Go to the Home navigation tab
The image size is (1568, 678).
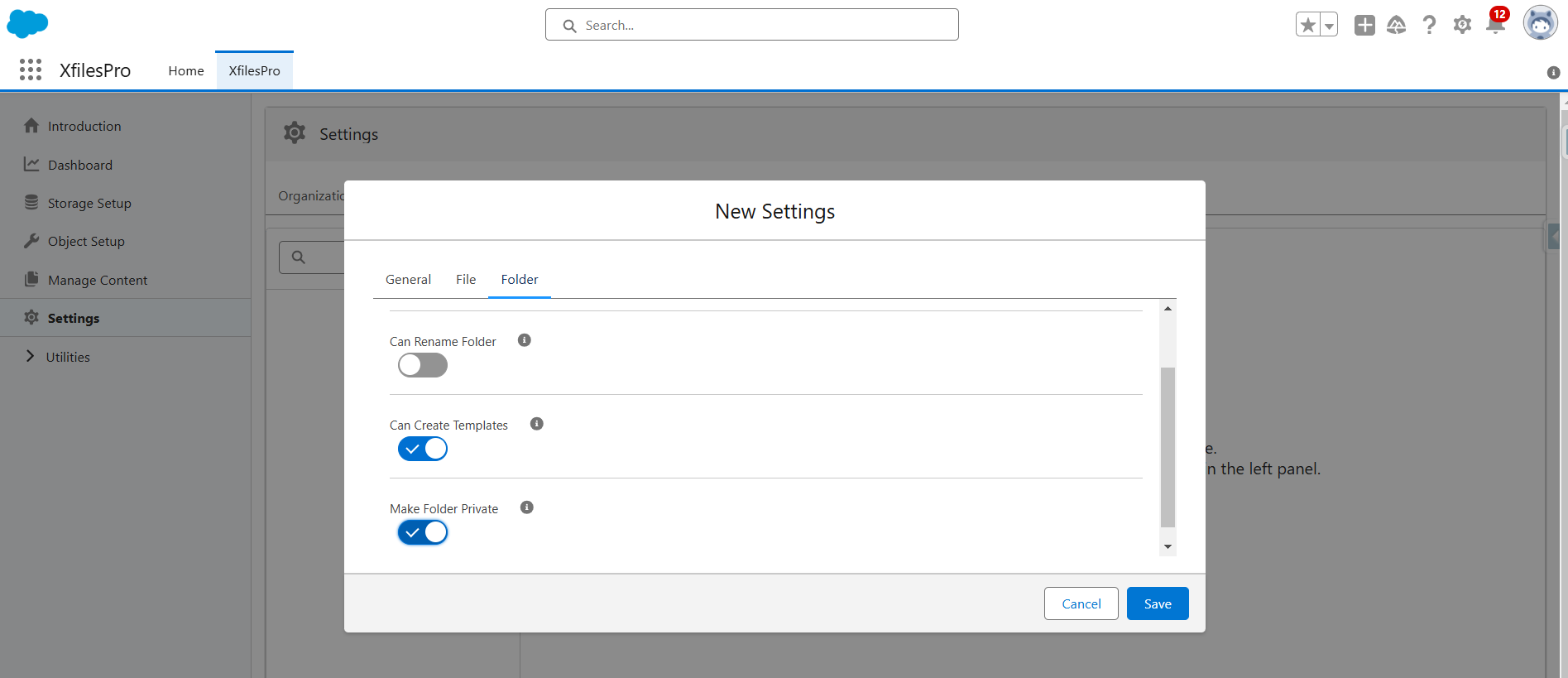point(186,71)
